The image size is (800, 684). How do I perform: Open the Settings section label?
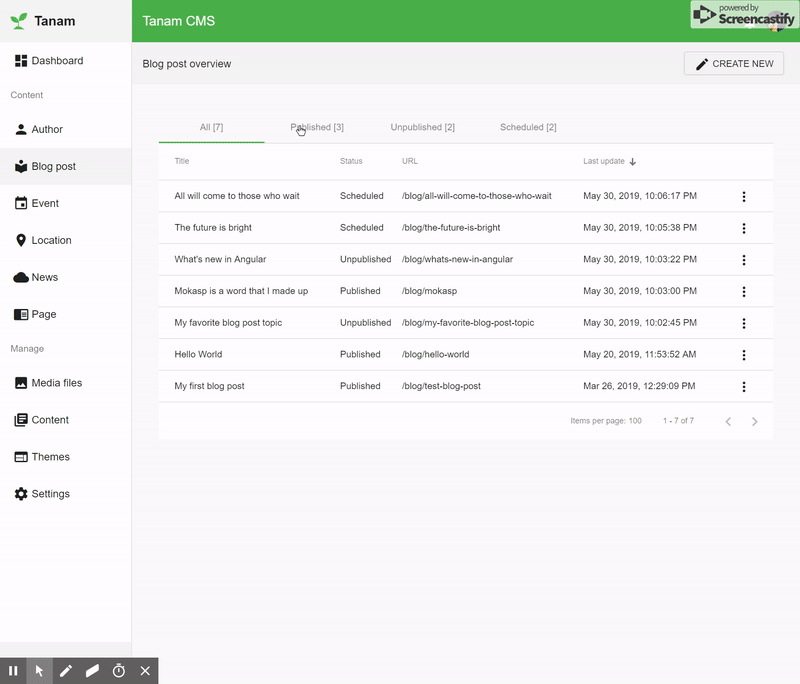pos(51,494)
